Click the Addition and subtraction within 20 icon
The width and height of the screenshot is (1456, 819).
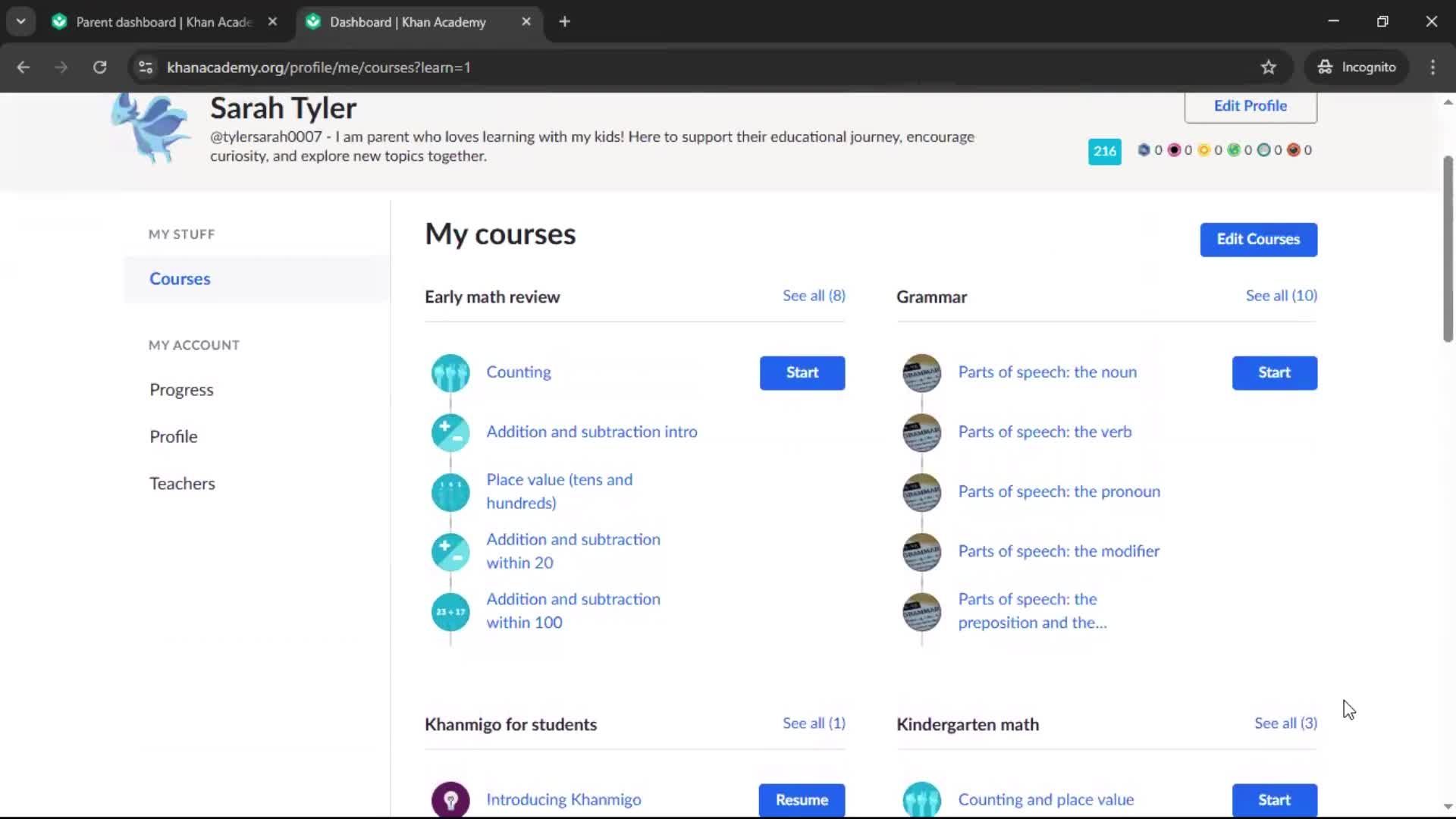click(x=450, y=552)
